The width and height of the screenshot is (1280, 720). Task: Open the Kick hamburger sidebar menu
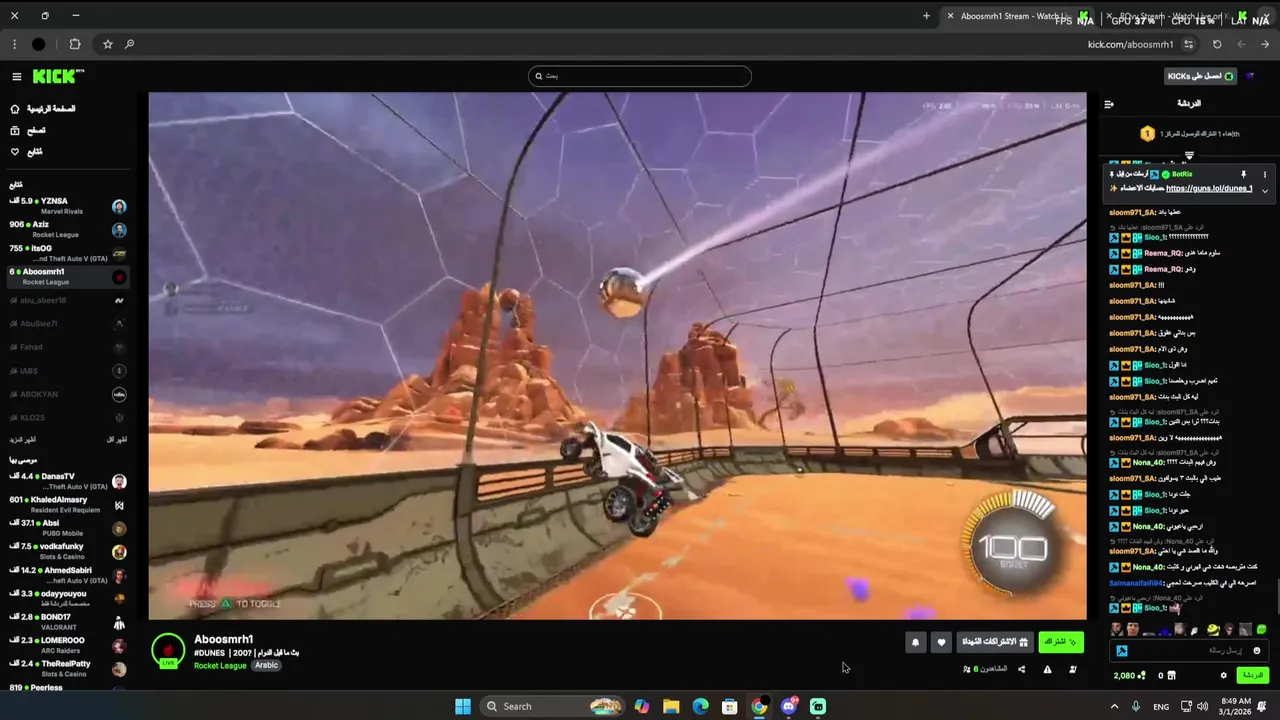(16, 76)
